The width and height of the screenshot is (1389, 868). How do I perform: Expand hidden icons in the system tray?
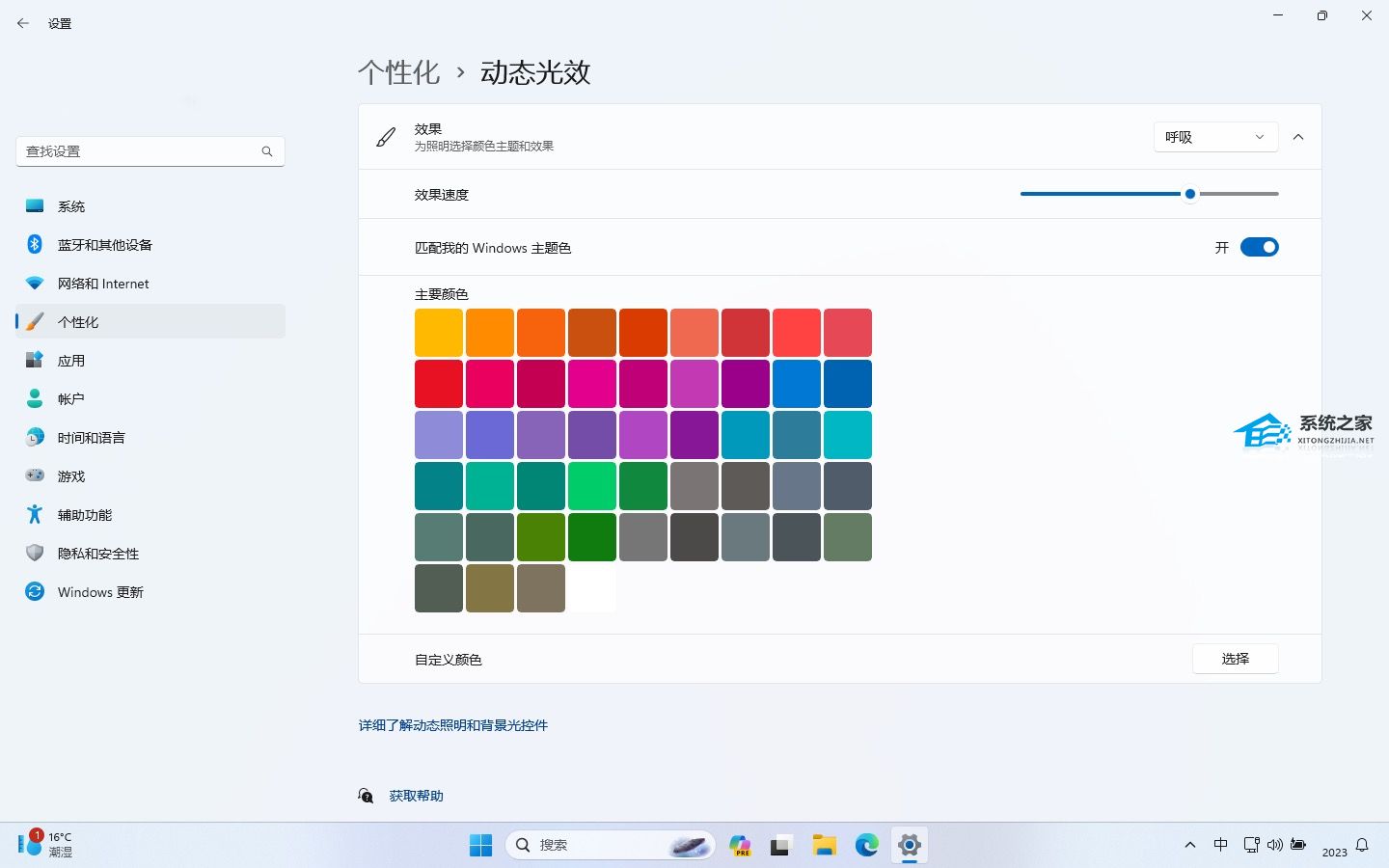(1189, 845)
